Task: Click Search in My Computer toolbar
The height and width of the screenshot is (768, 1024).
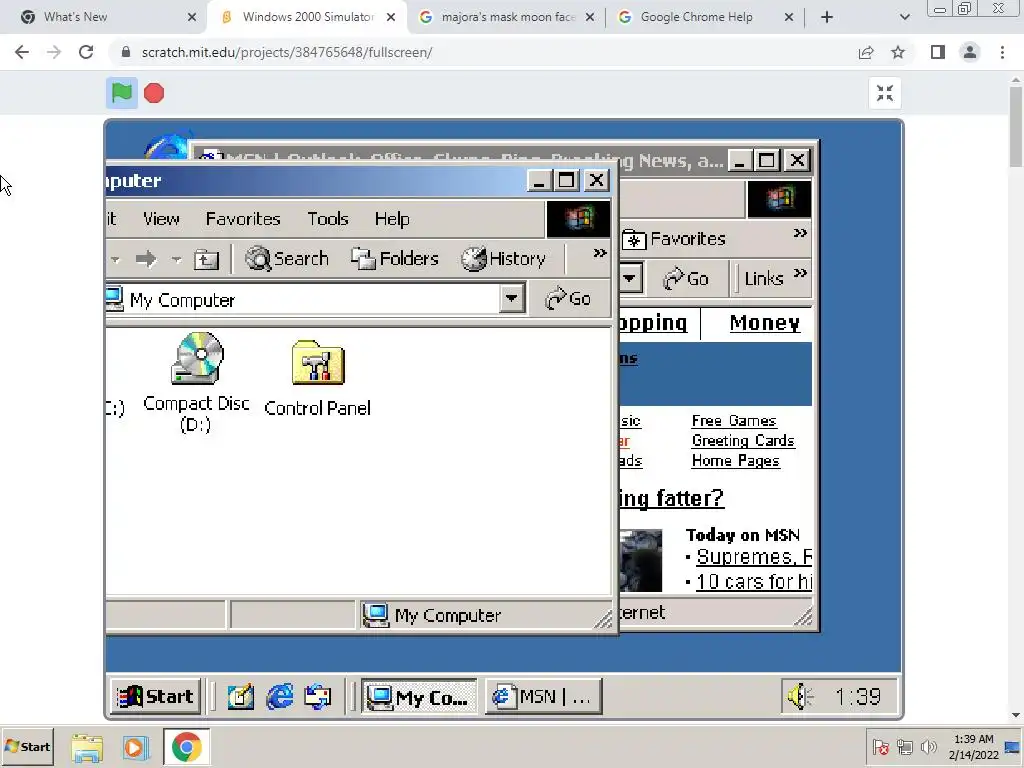Action: click(x=287, y=259)
